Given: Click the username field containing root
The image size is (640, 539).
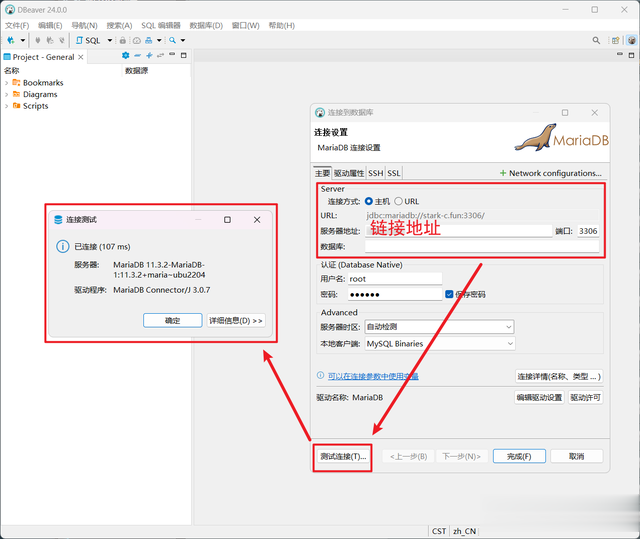Looking at the screenshot, I should [x=395, y=279].
